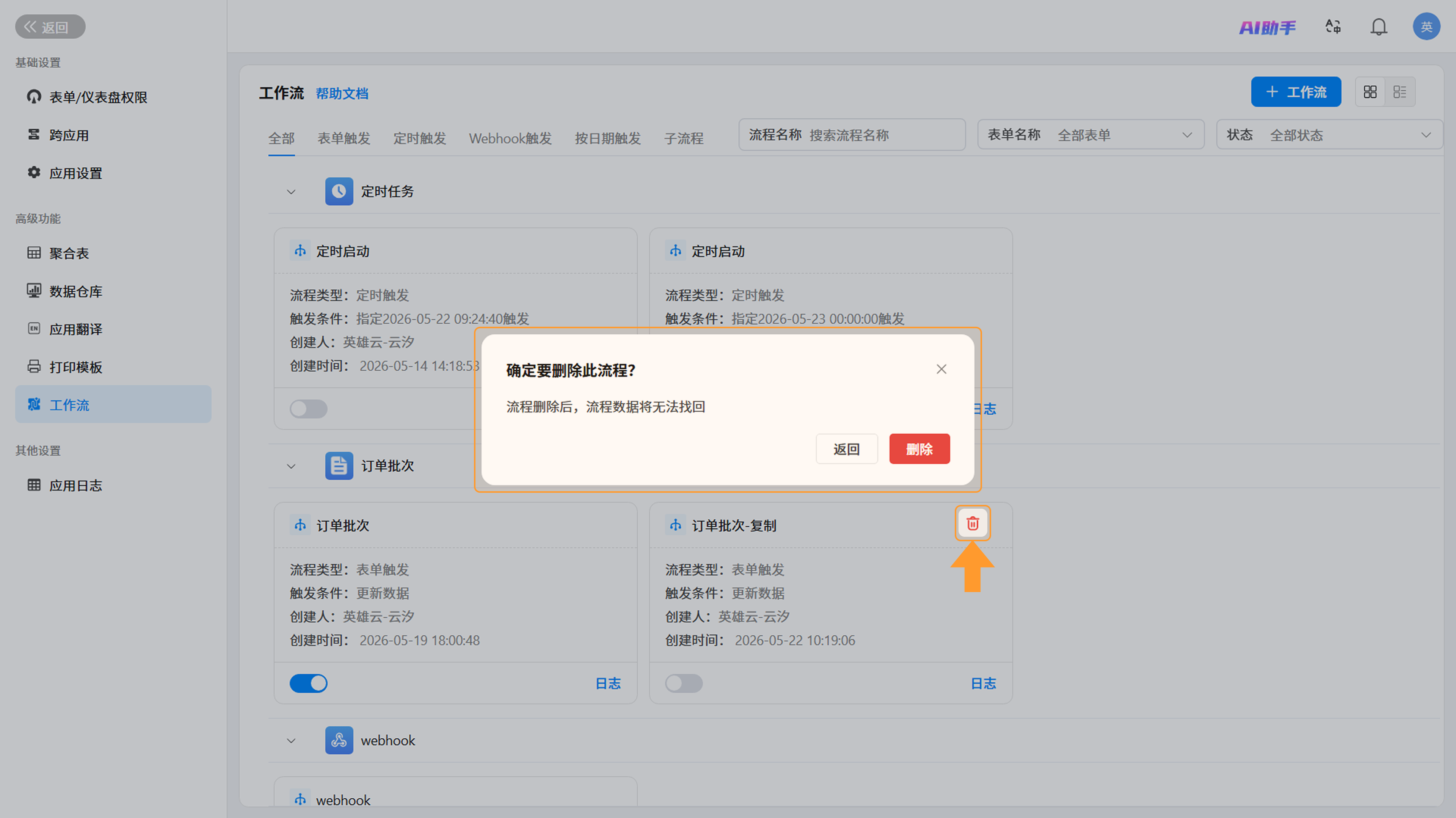Click the 工作流 sidebar icon
Screen dimensions: 1456x818
(x=34, y=404)
